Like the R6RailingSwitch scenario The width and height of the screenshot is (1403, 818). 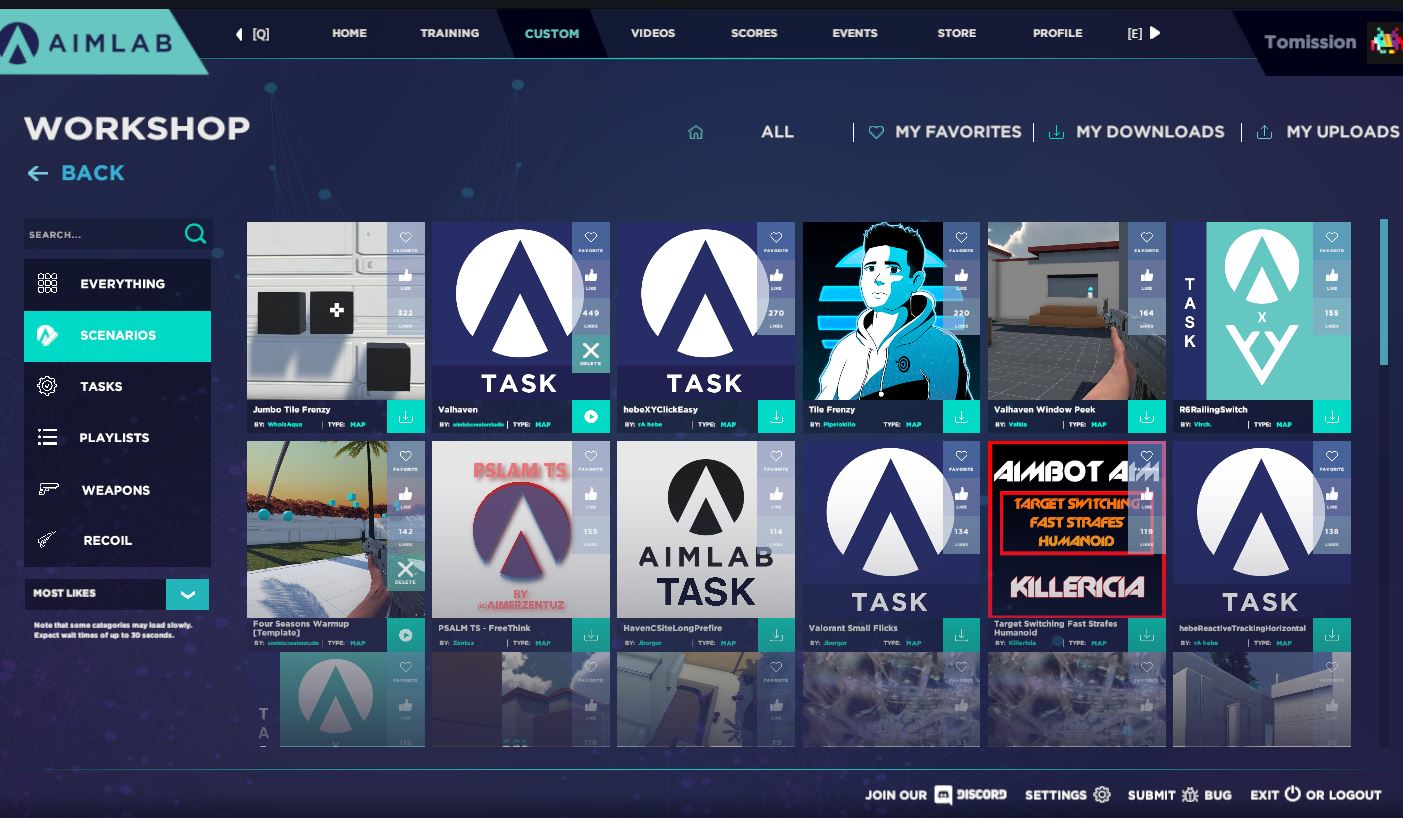[1332, 278]
